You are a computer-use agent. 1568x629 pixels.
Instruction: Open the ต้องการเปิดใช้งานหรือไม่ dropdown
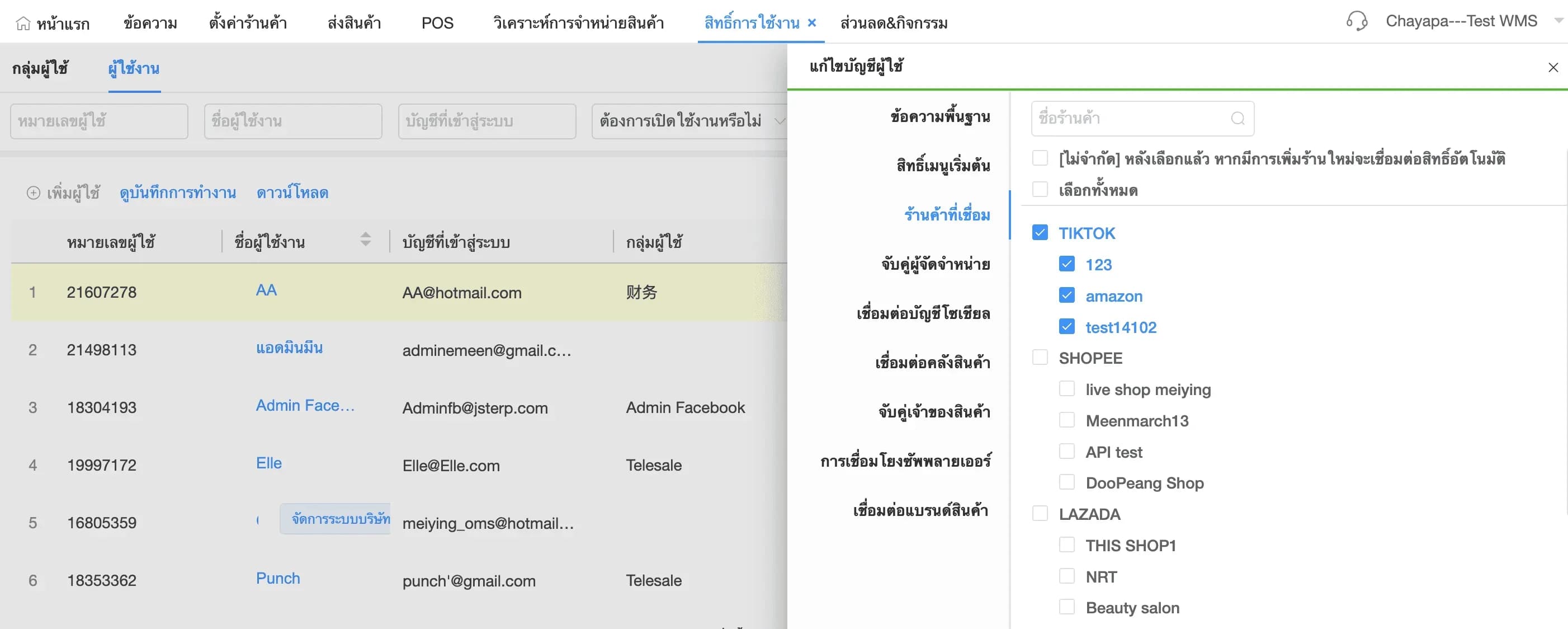tap(689, 121)
